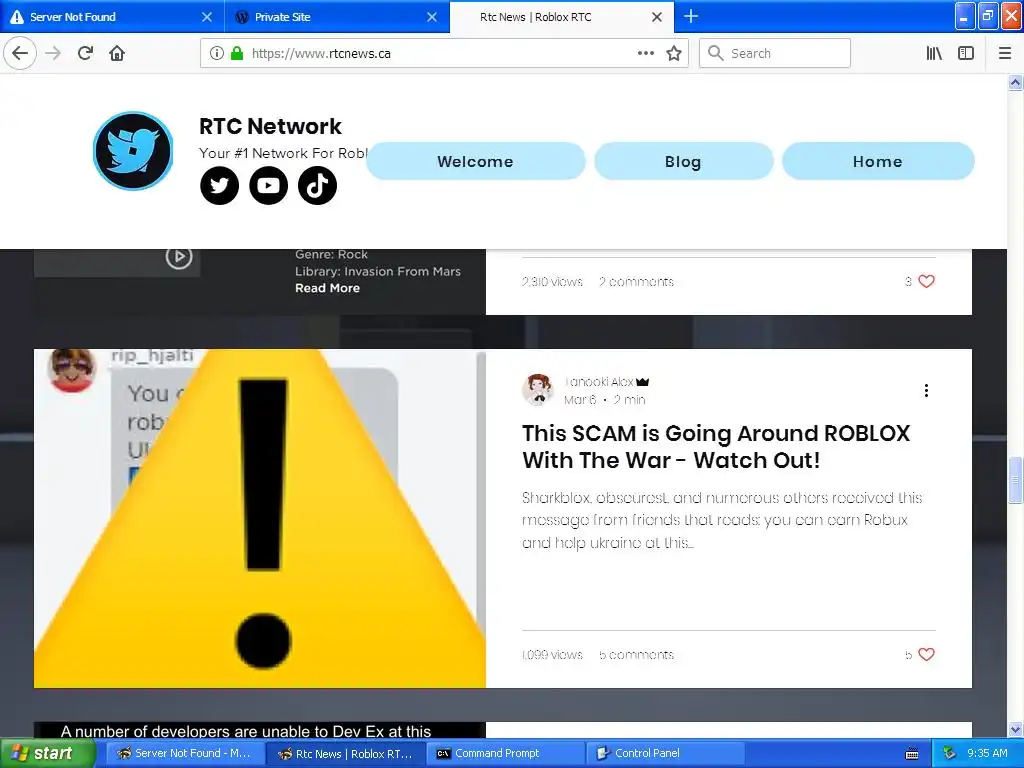Image resolution: width=1024 pixels, height=768 pixels.
Task: Click the RTC Network site title
Action: pos(270,126)
